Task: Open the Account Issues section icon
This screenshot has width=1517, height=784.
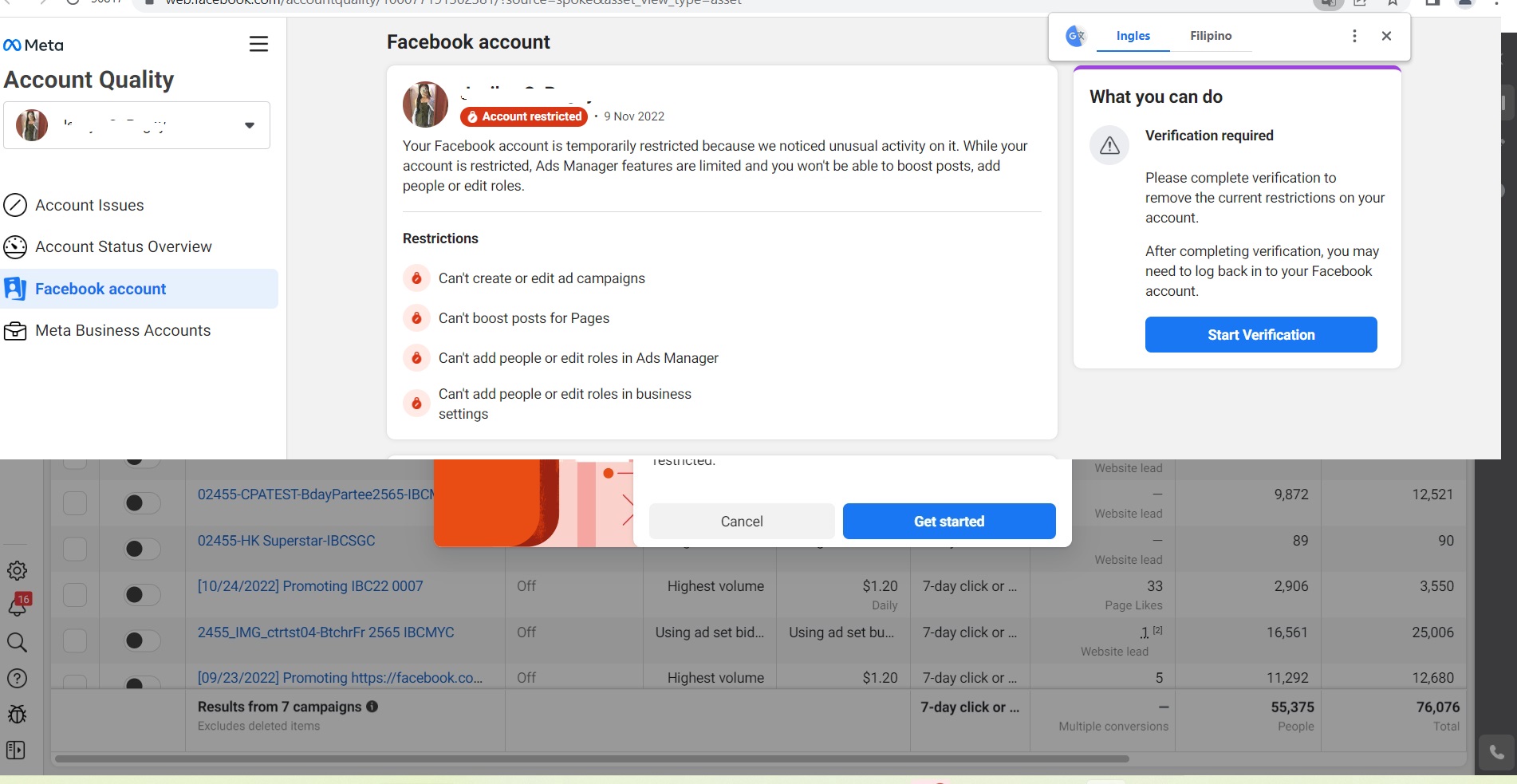Action: (15, 205)
